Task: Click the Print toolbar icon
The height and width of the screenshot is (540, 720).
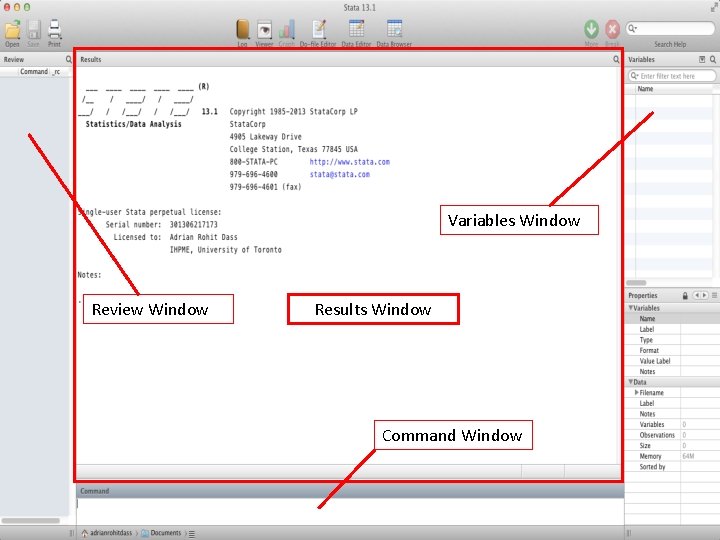Action: (x=55, y=29)
